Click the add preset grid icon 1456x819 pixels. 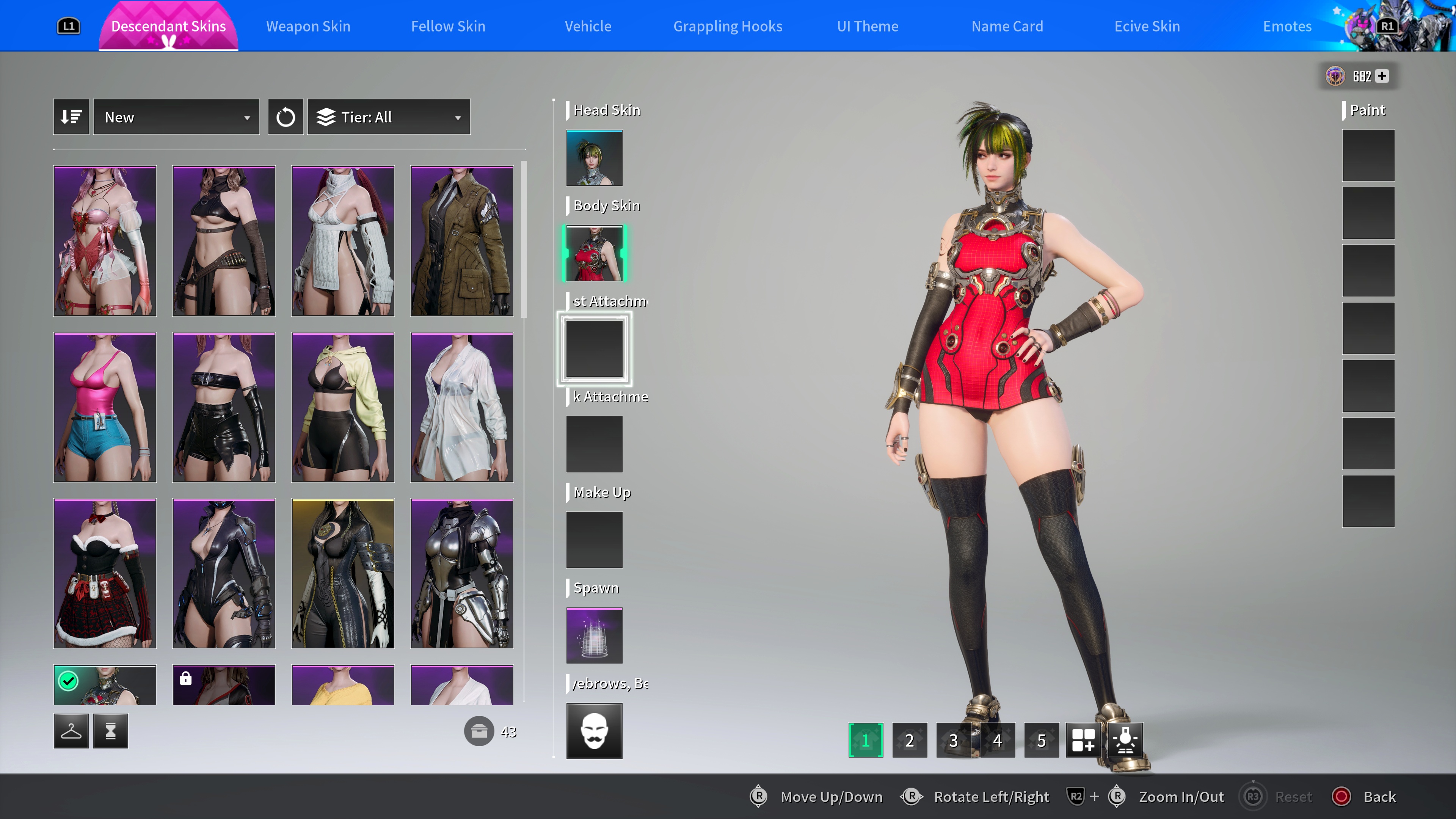point(1084,740)
